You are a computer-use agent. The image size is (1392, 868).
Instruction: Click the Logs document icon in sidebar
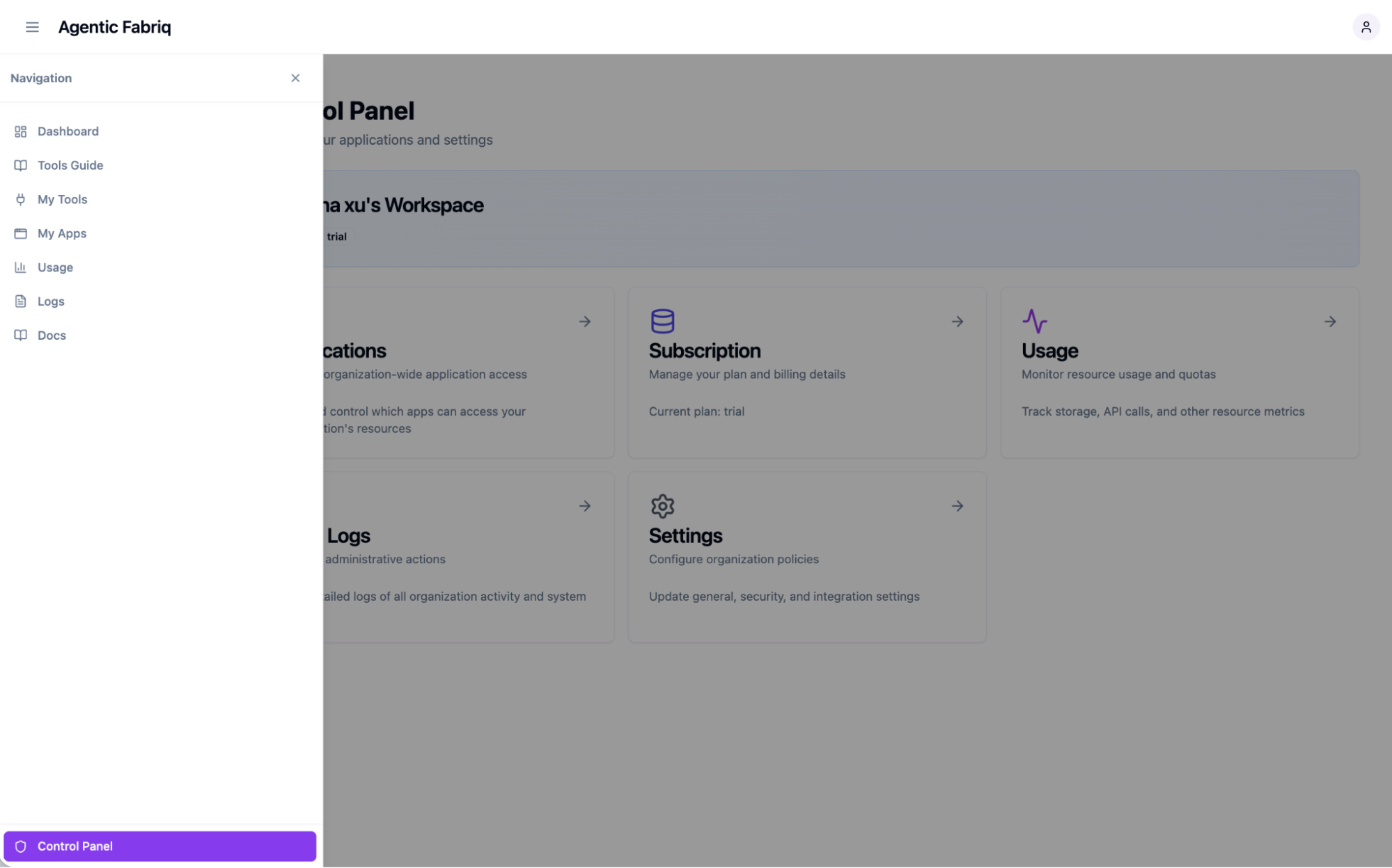click(x=21, y=301)
